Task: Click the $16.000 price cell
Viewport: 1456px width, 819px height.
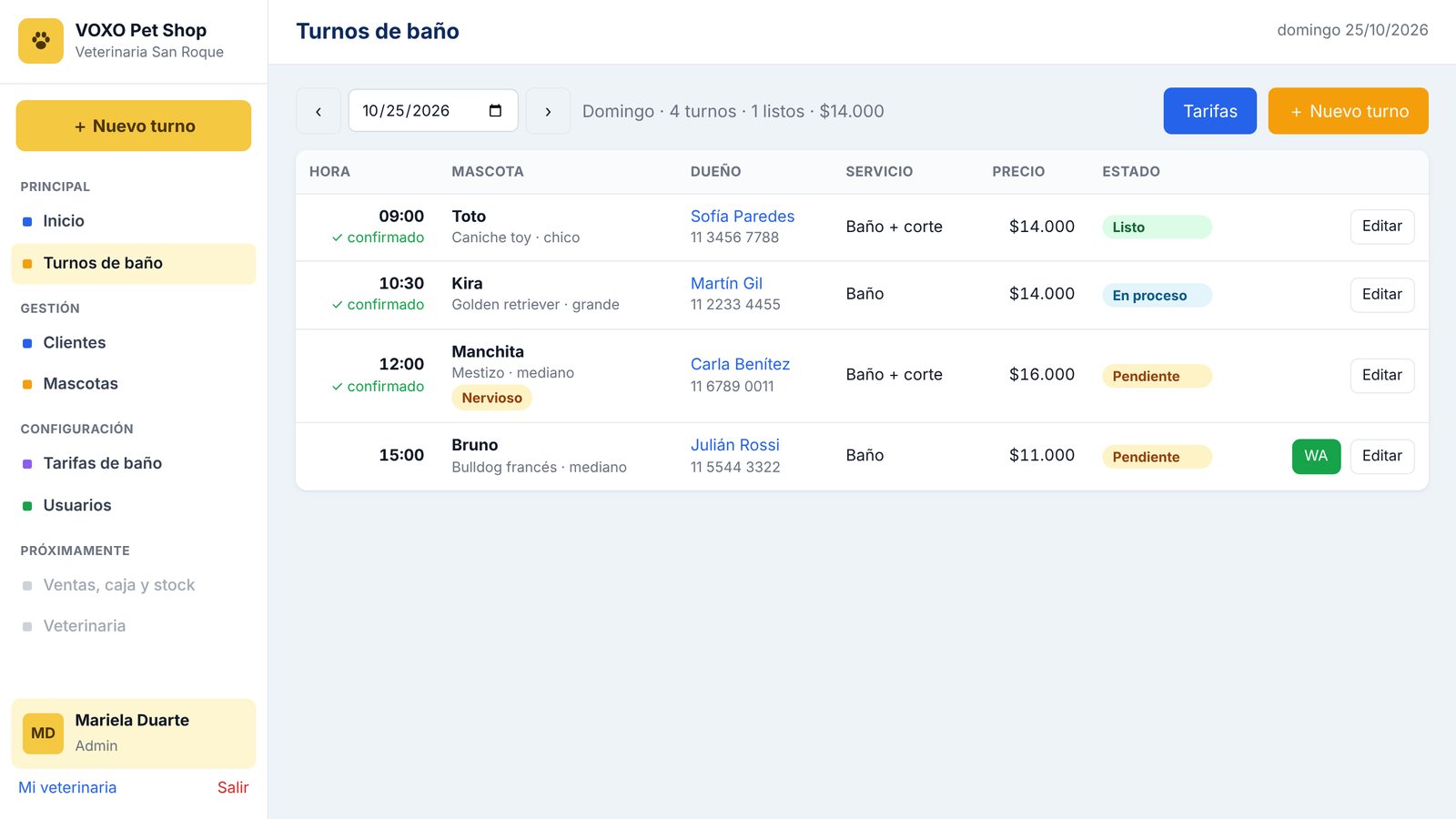Action: point(1041,375)
